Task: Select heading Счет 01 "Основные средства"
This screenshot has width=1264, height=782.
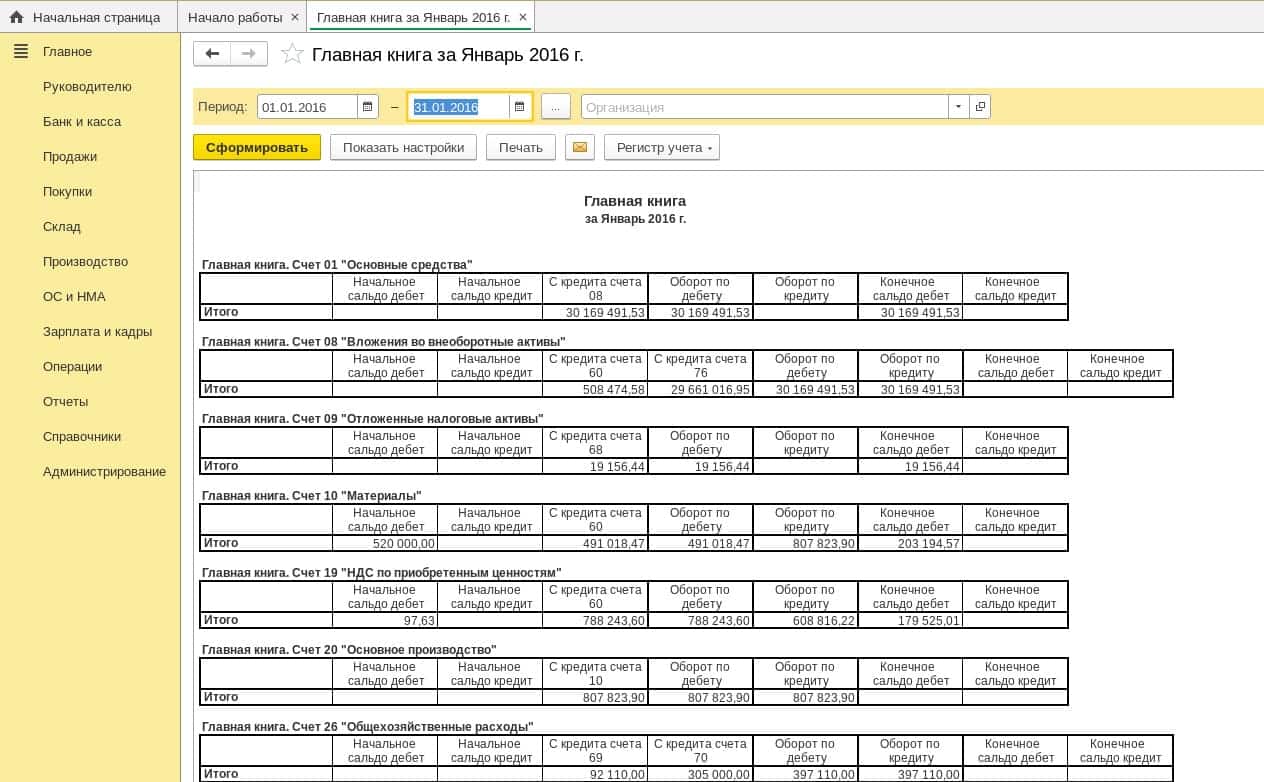Action: click(x=337, y=265)
